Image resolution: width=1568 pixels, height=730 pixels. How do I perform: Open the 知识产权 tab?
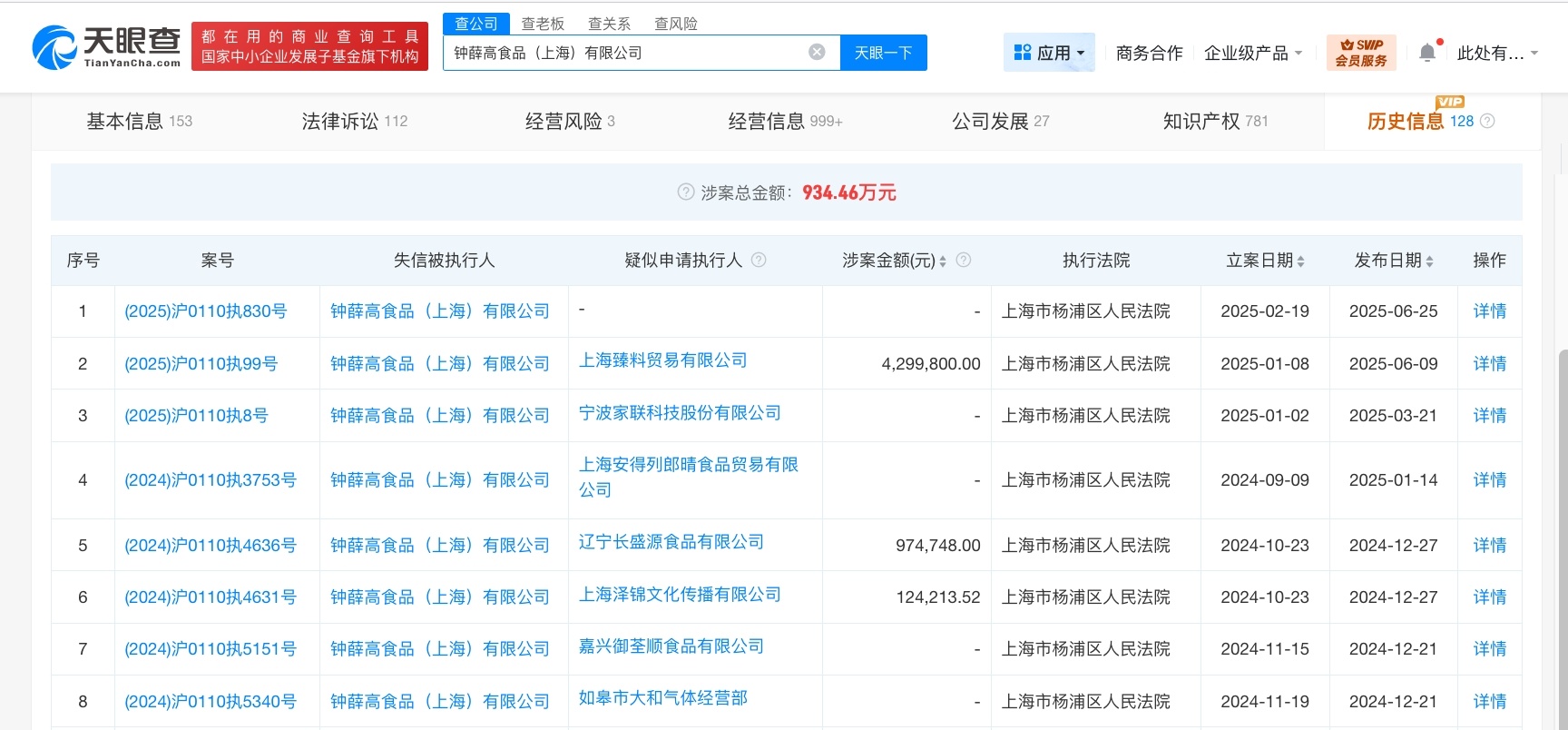[x=1216, y=122]
